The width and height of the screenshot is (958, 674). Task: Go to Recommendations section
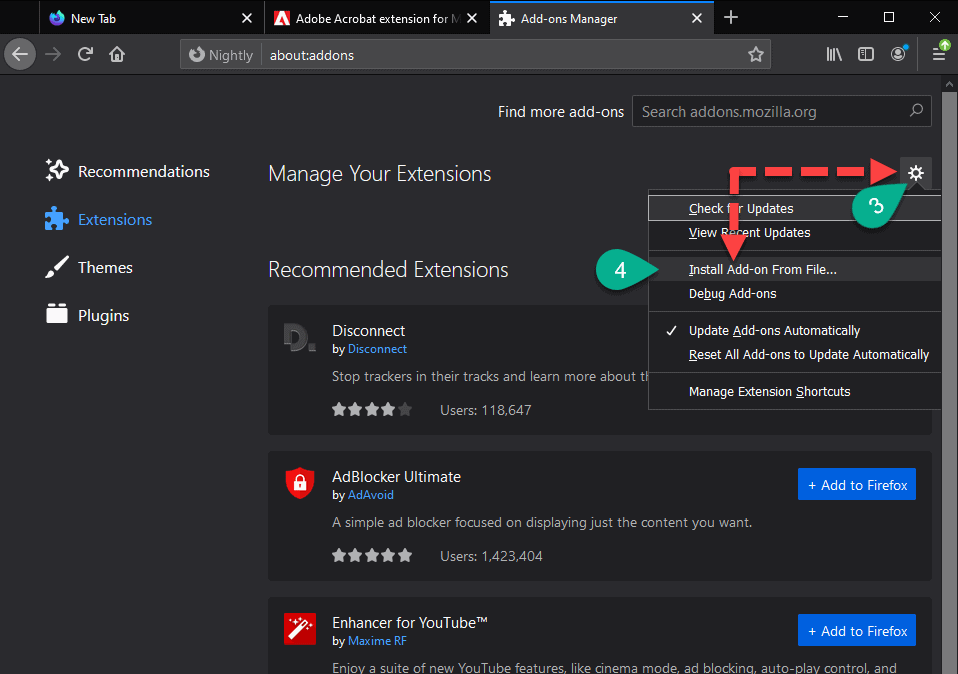coord(127,171)
